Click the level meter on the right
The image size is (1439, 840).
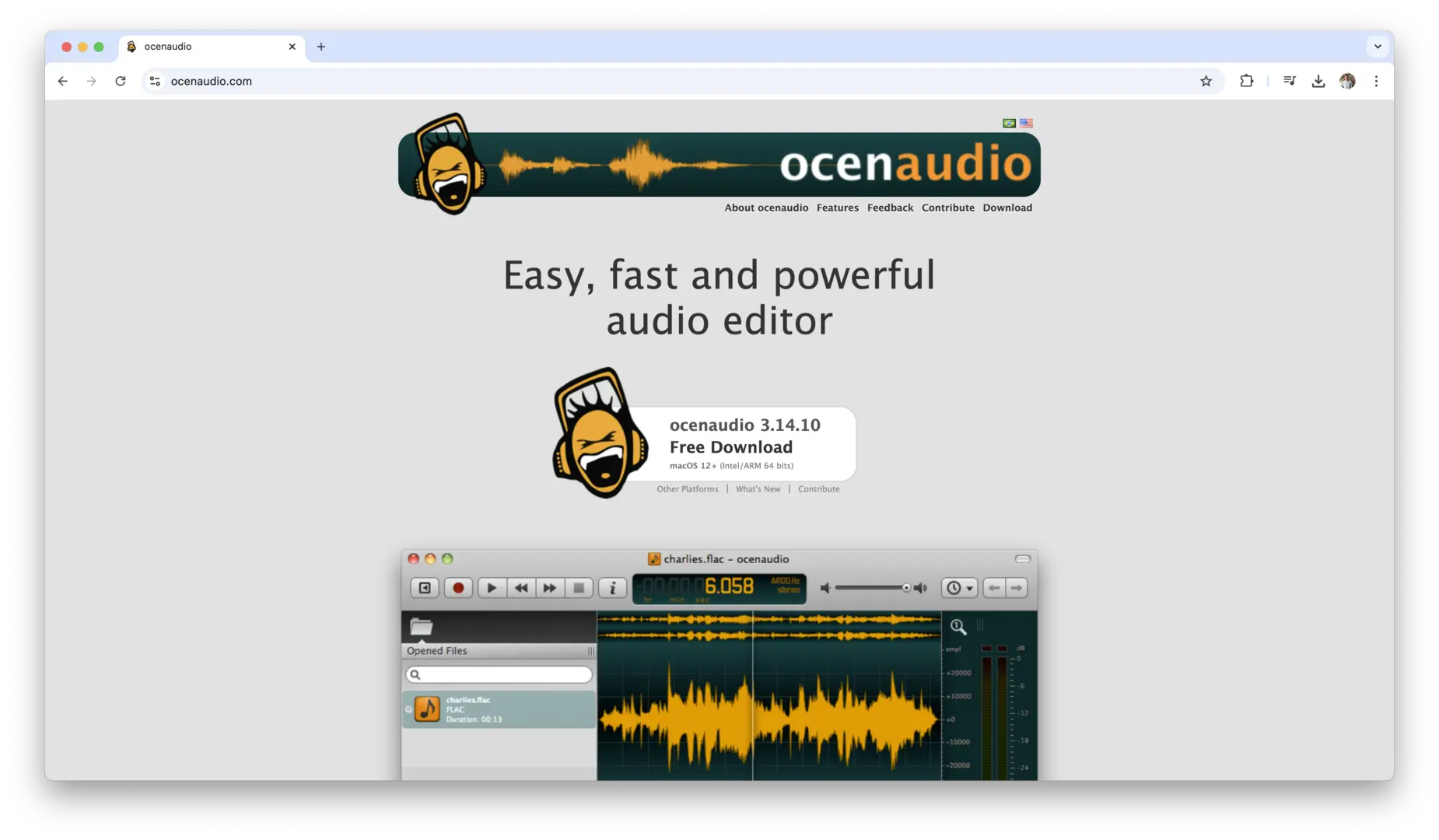pos(994,712)
